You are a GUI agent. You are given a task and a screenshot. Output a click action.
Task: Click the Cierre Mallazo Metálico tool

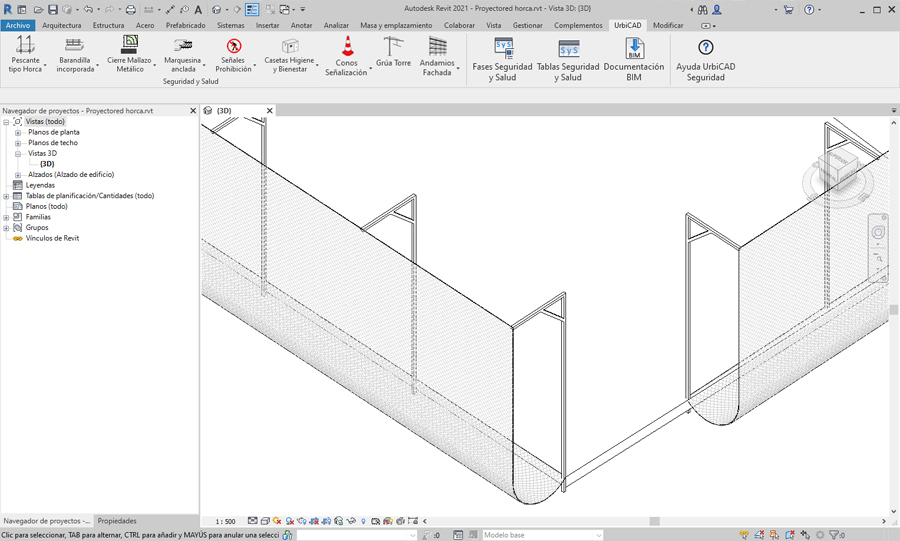coord(130,55)
